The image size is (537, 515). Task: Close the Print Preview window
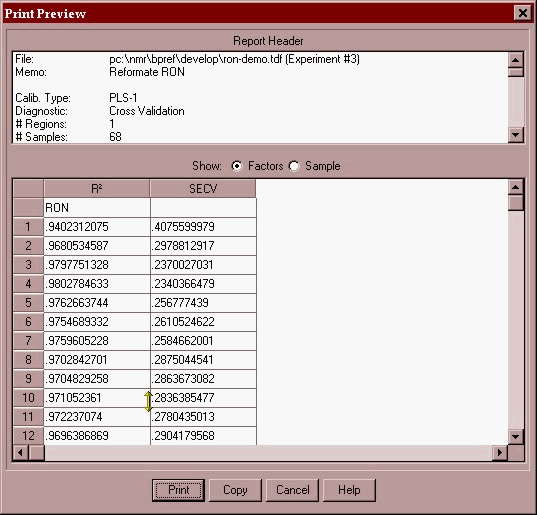pos(523,13)
